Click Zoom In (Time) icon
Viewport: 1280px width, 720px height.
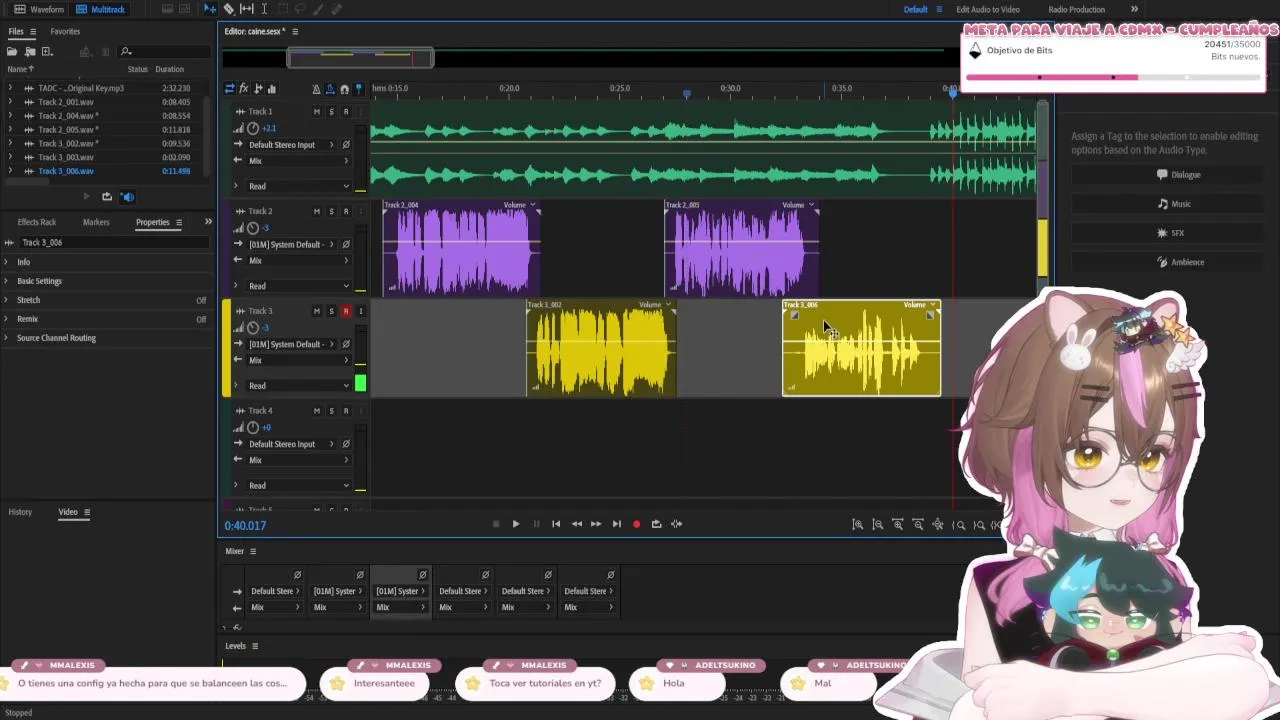(x=898, y=524)
